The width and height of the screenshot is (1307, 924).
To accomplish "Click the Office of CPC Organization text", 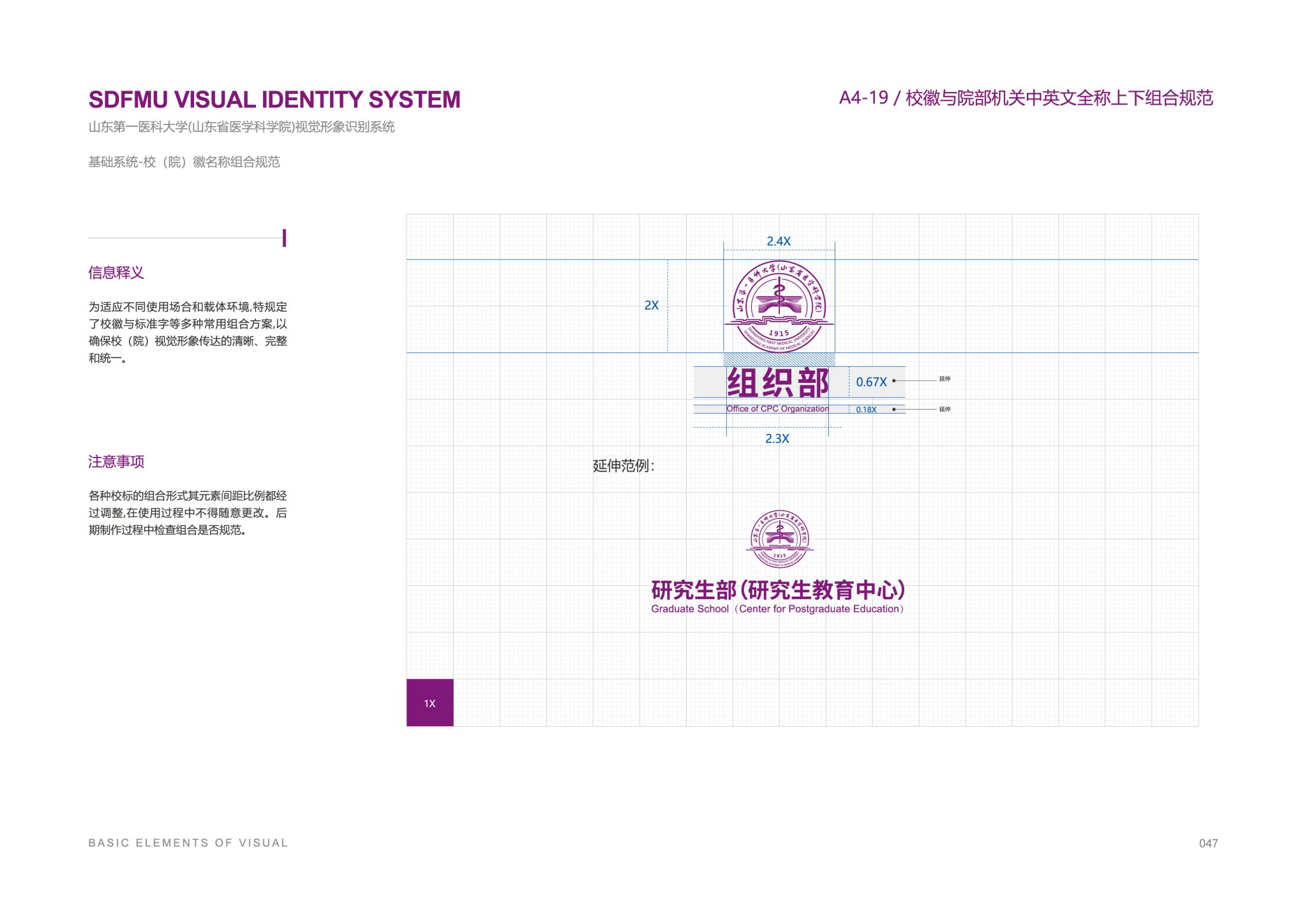I will [x=777, y=409].
